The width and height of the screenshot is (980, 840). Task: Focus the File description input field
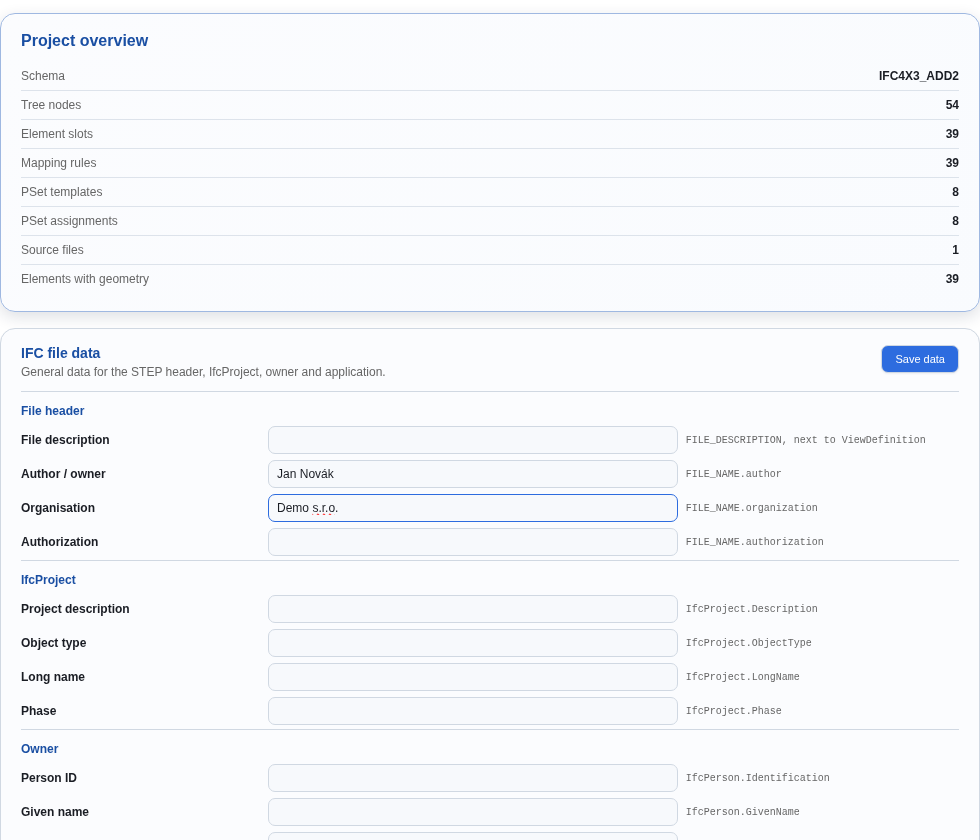tap(472, 440)
